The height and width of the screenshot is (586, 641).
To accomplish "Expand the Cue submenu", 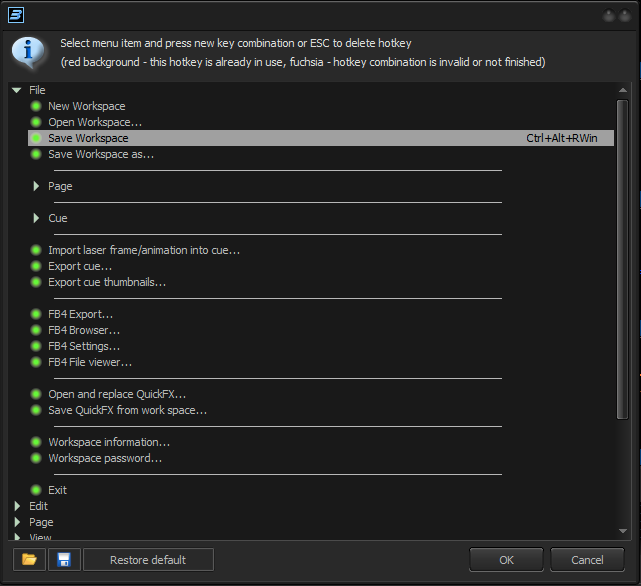I will (37, 218).
